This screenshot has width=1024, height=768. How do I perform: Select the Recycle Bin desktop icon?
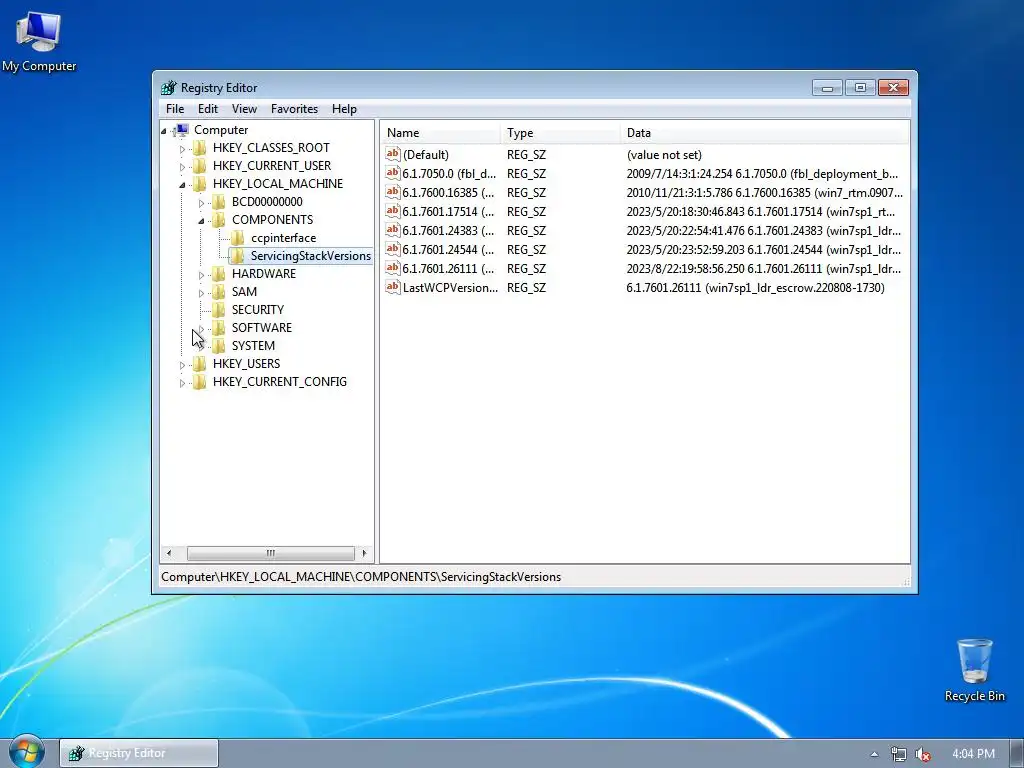[974, 670]
